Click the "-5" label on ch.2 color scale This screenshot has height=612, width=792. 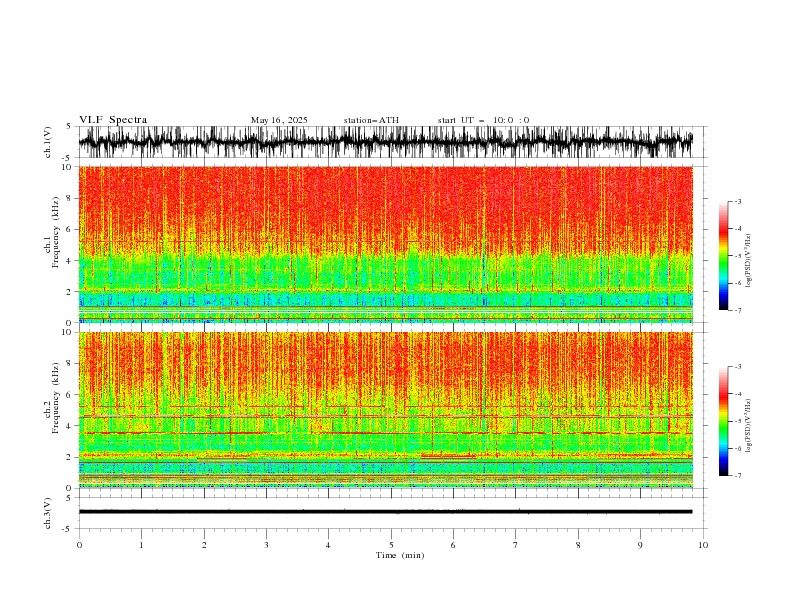[738, 421]
